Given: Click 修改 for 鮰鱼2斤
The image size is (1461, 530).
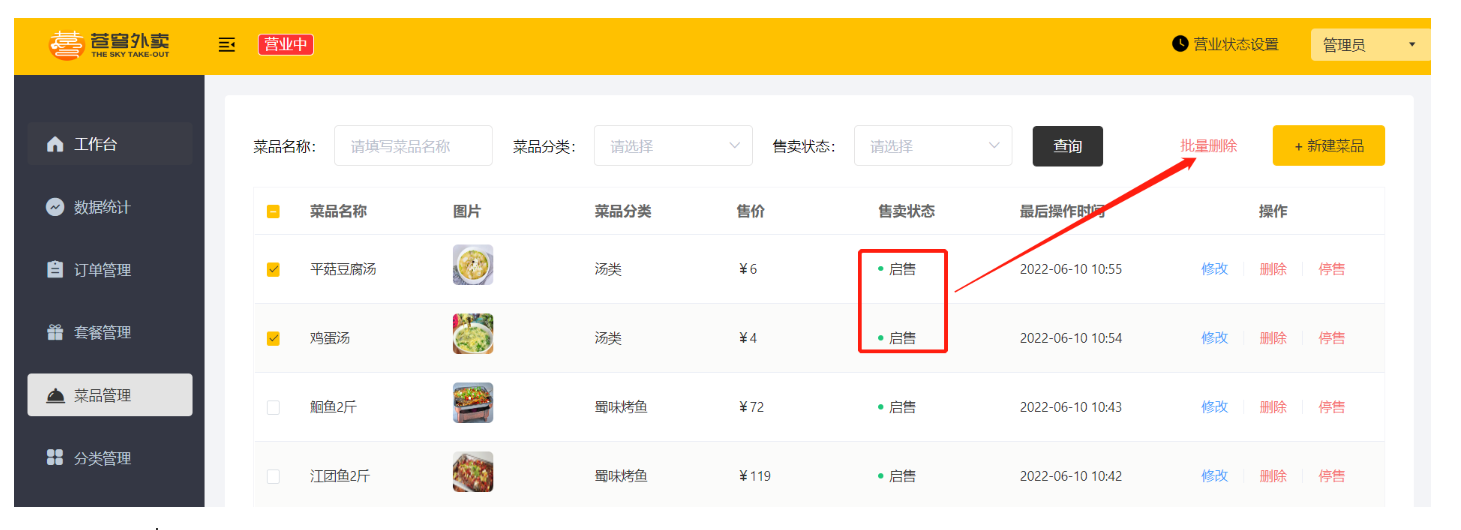Looking at the screenshot, I should pyautogui.click(x=1214, y=407).
